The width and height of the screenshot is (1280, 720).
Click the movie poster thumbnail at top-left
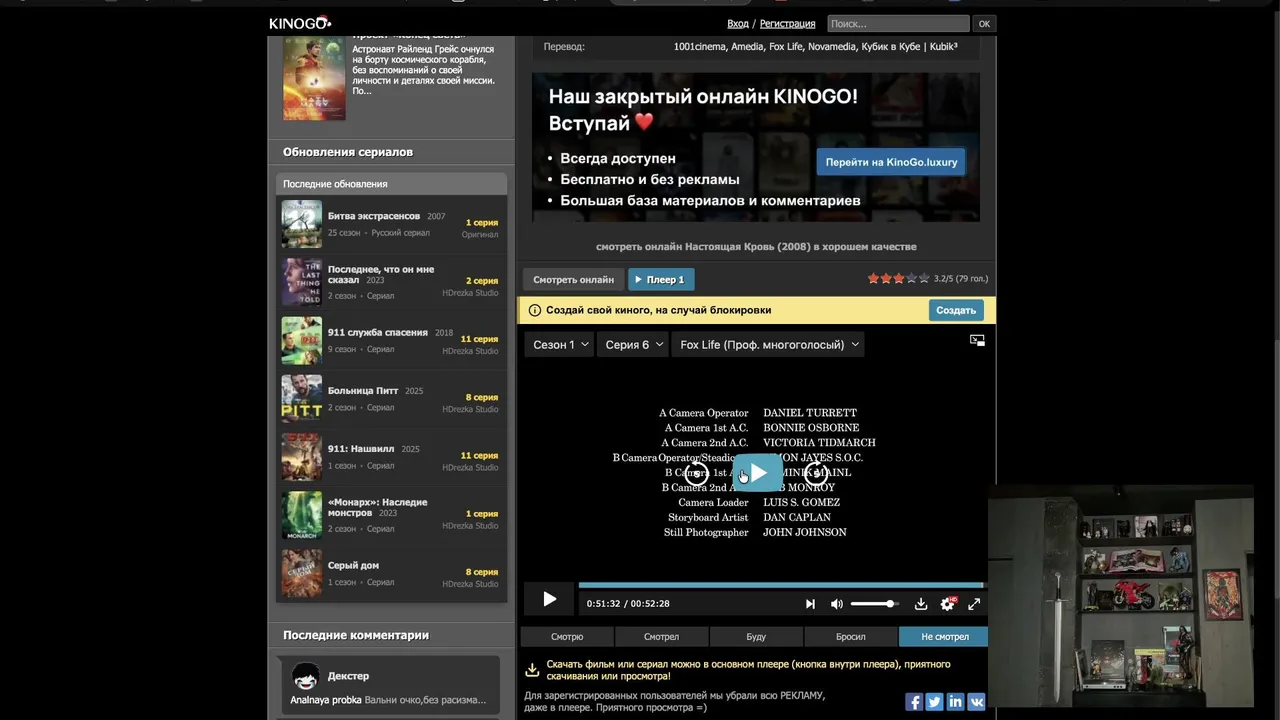coord(314,78)
